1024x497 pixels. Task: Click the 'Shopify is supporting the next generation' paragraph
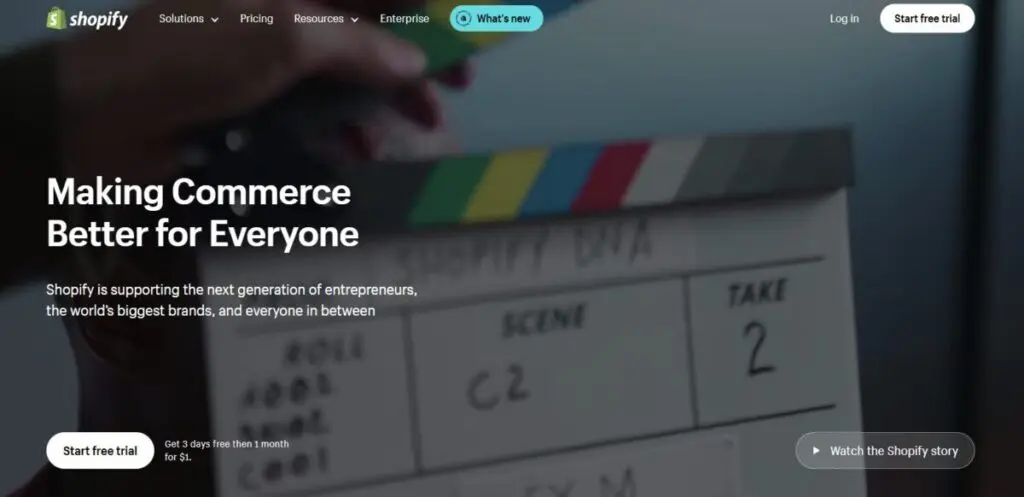232,300
